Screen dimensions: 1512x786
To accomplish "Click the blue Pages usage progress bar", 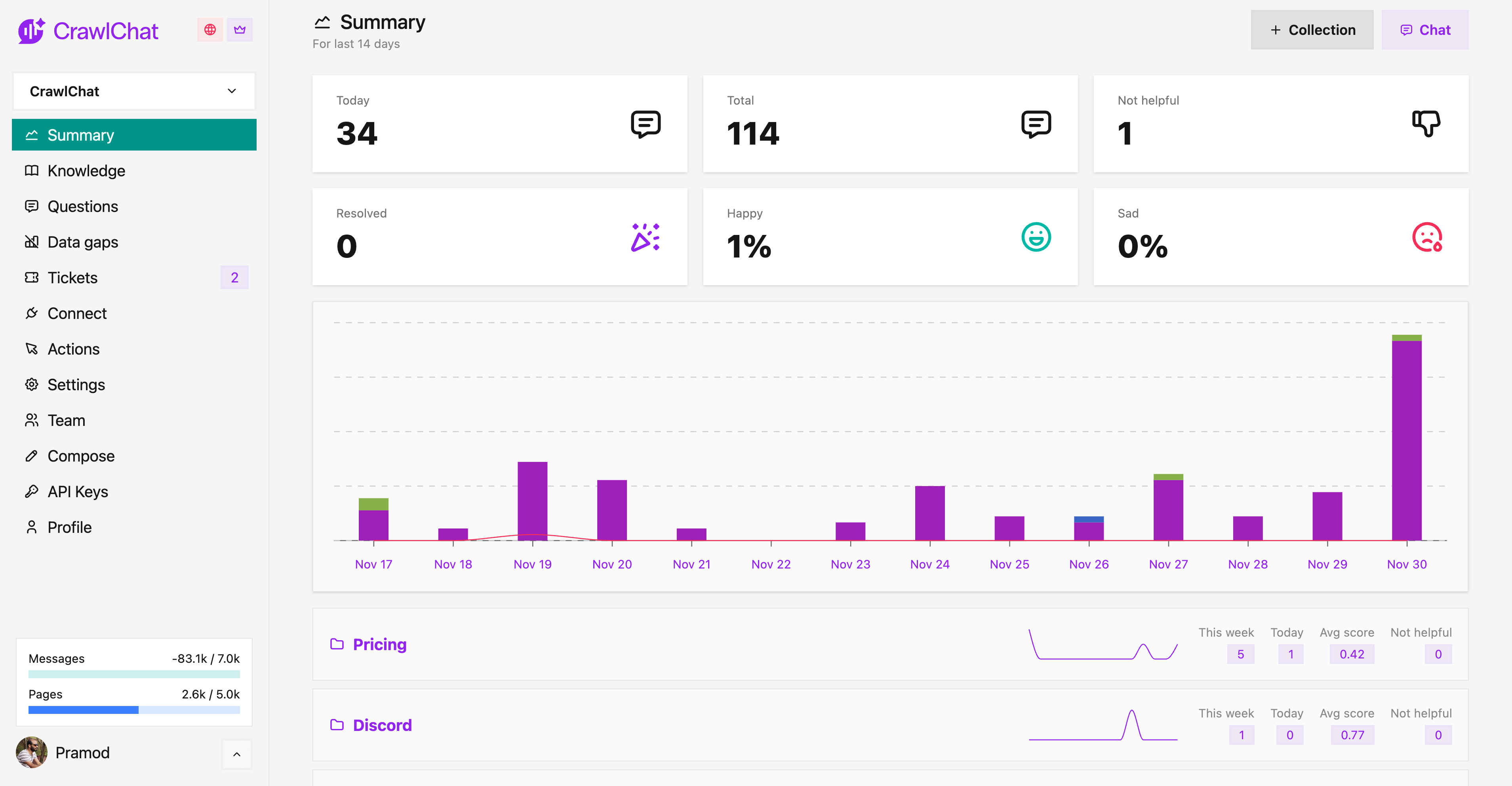I will [83, 710].
